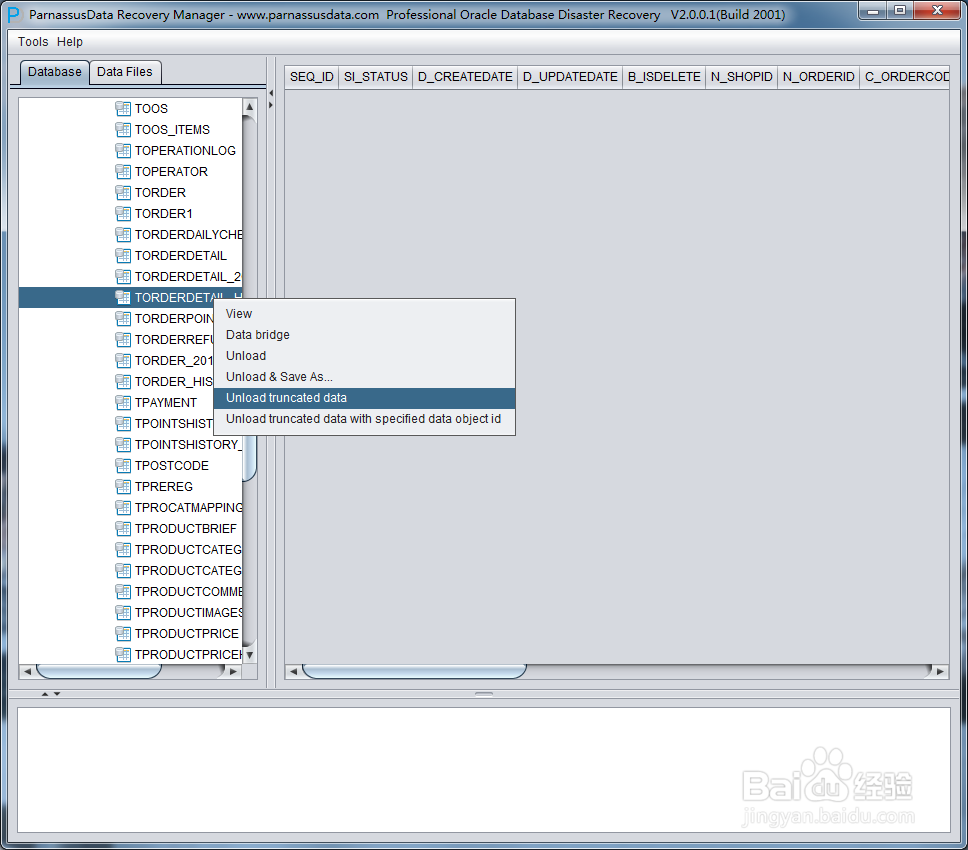
Task: Click the SI_STATUS column header
Action: point(375,77)
